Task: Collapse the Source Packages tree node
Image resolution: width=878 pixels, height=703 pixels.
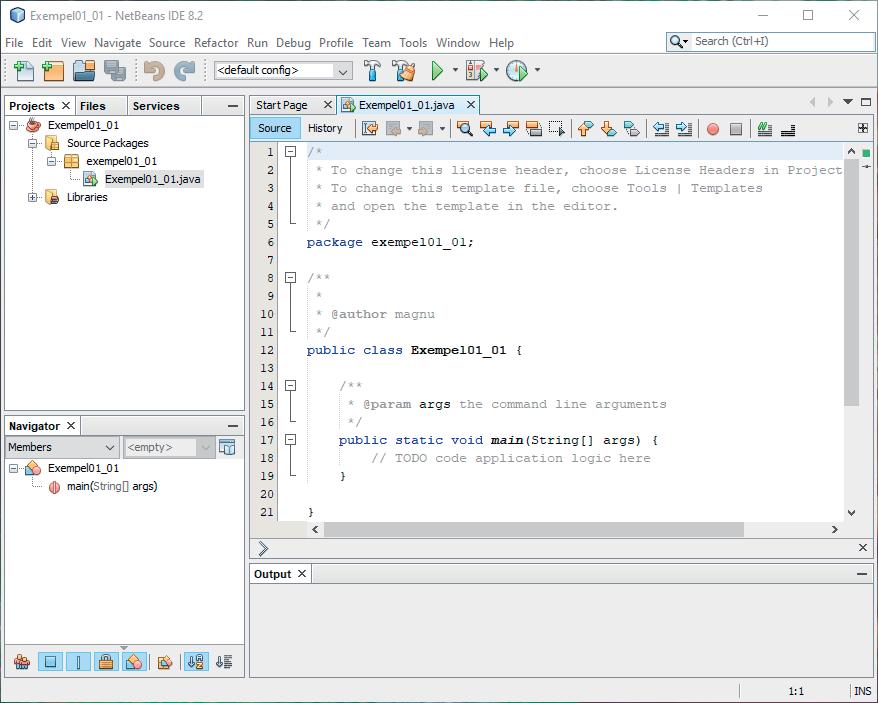Action: 33,143
